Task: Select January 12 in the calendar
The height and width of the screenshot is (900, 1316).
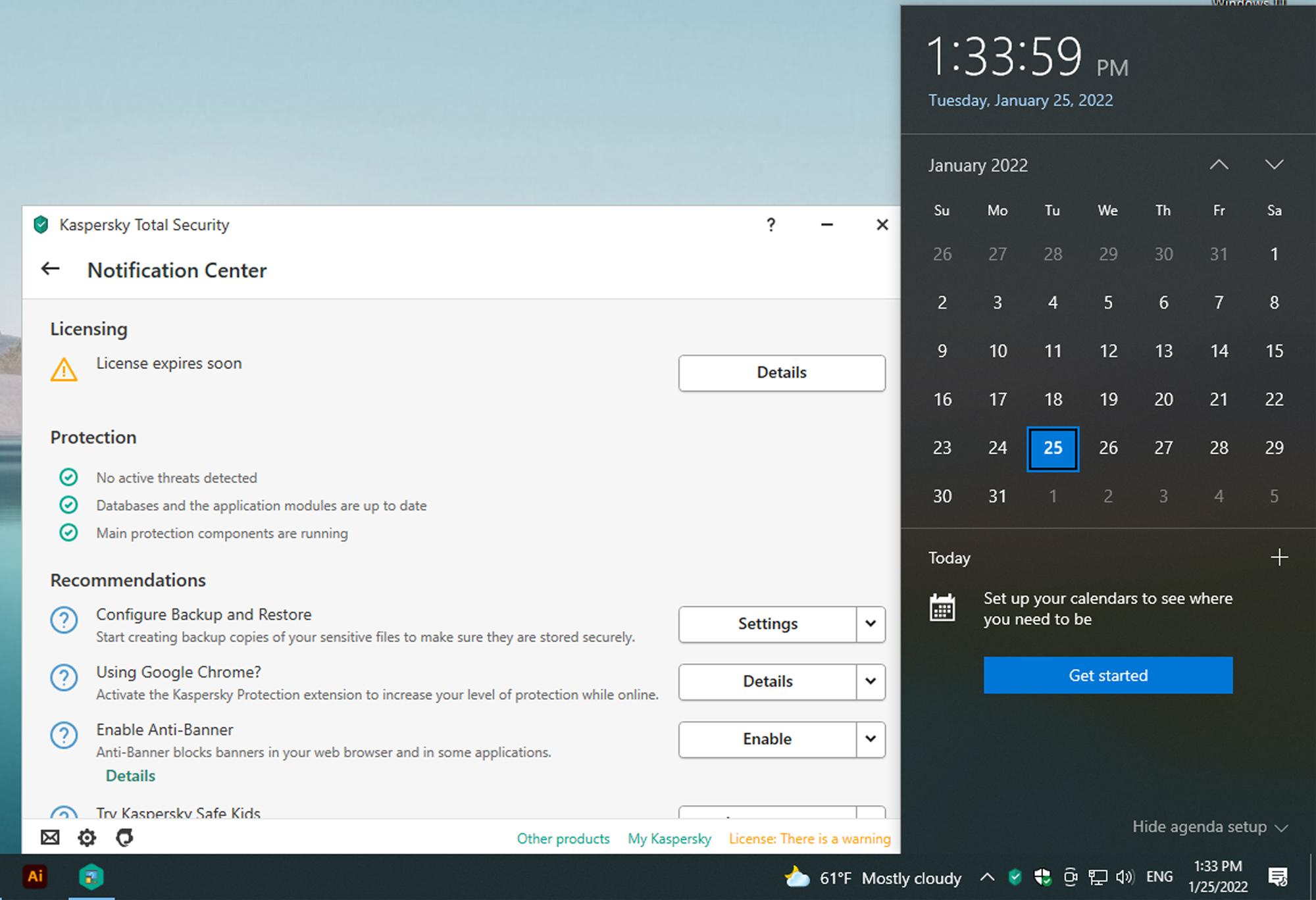Action: click(1108, 351)
